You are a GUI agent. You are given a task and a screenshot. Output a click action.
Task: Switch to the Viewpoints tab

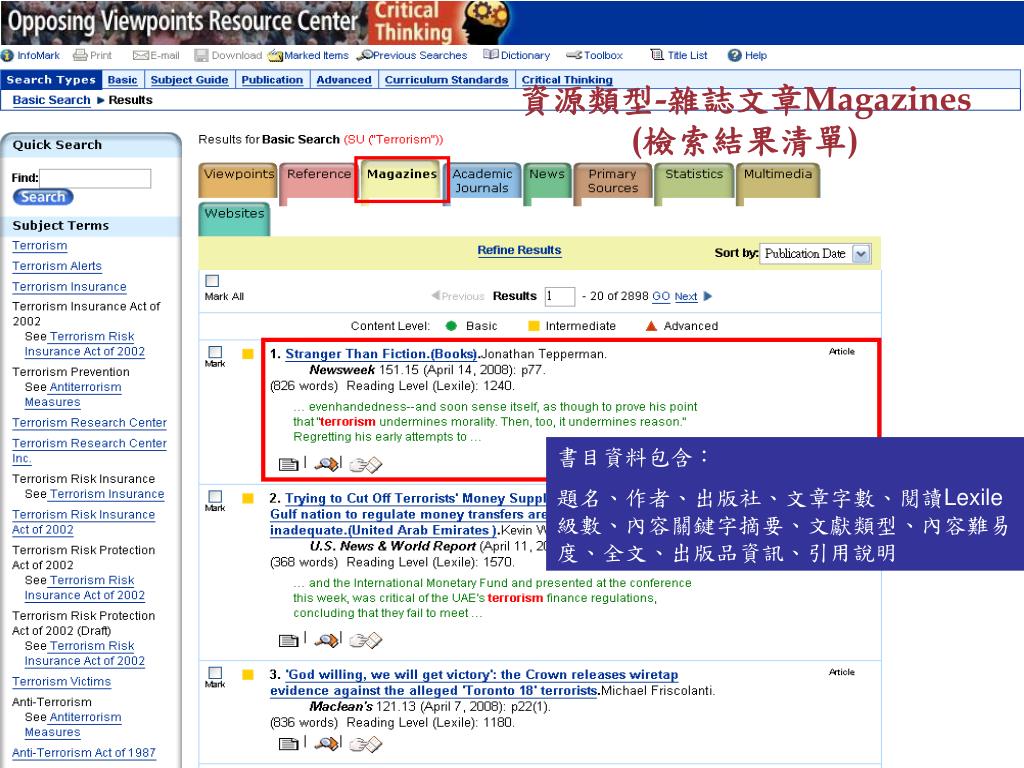click(238, 180)
